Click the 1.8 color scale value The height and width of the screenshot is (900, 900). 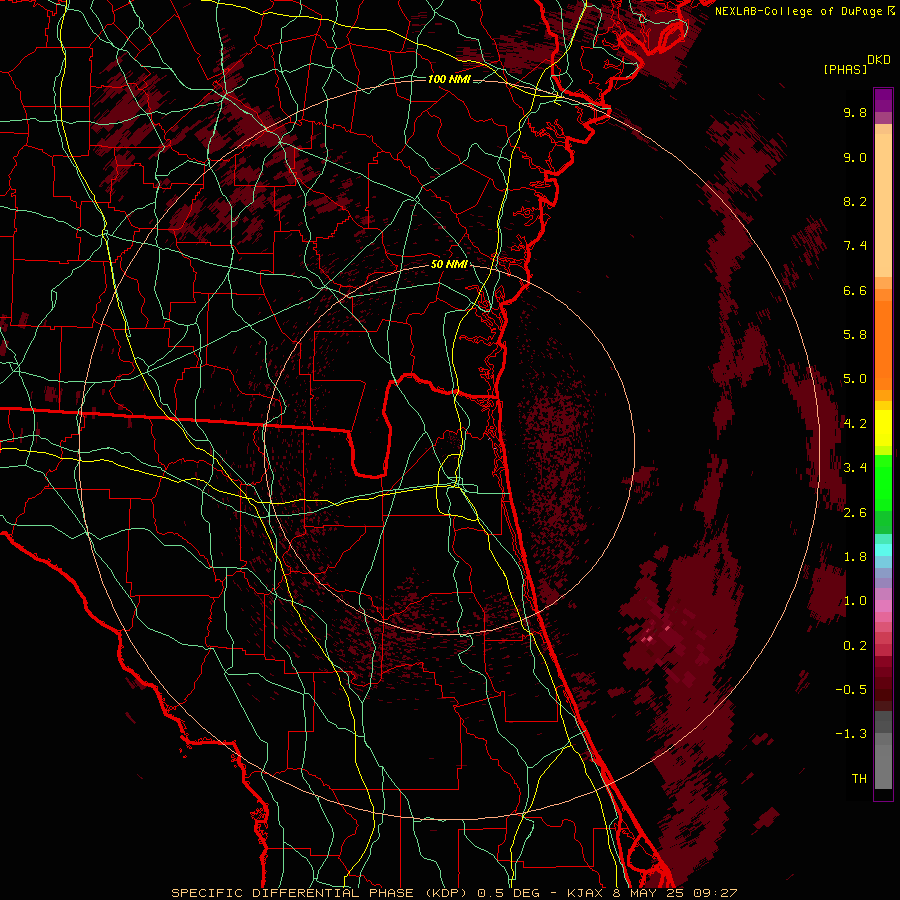click(855, 557)
